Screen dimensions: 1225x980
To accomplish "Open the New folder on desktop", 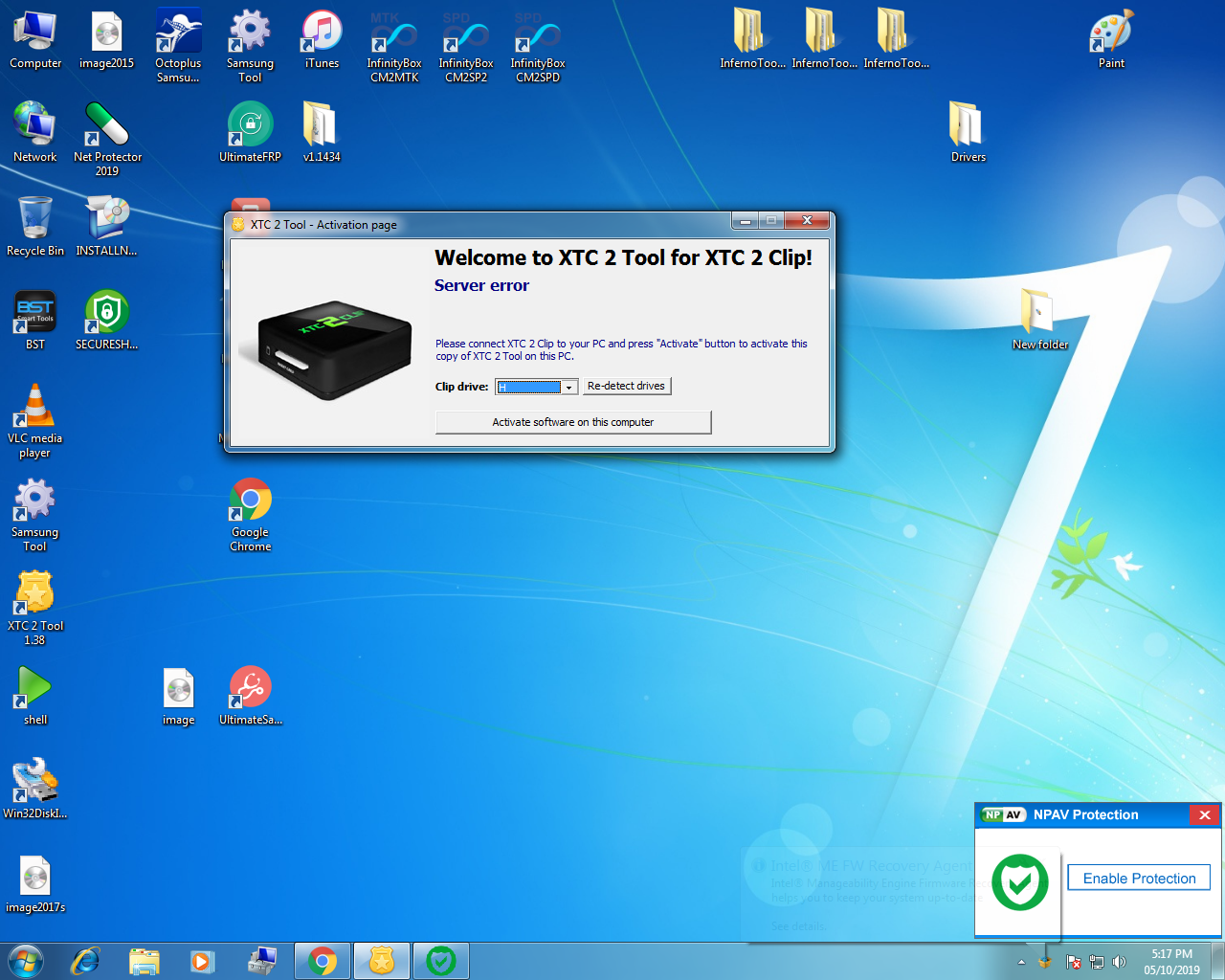I will (1039, 320).
